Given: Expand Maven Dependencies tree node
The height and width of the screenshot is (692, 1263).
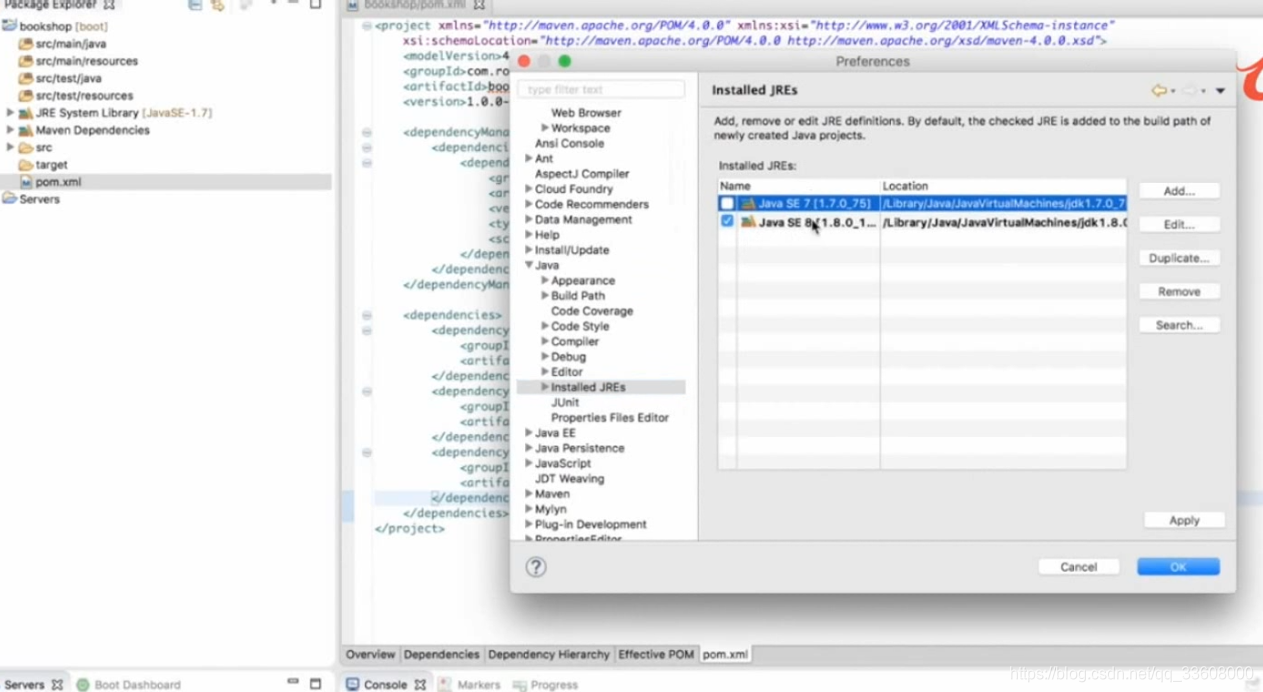Looking at the screenshot, I should pyautogui.click(x=10, y=130).
